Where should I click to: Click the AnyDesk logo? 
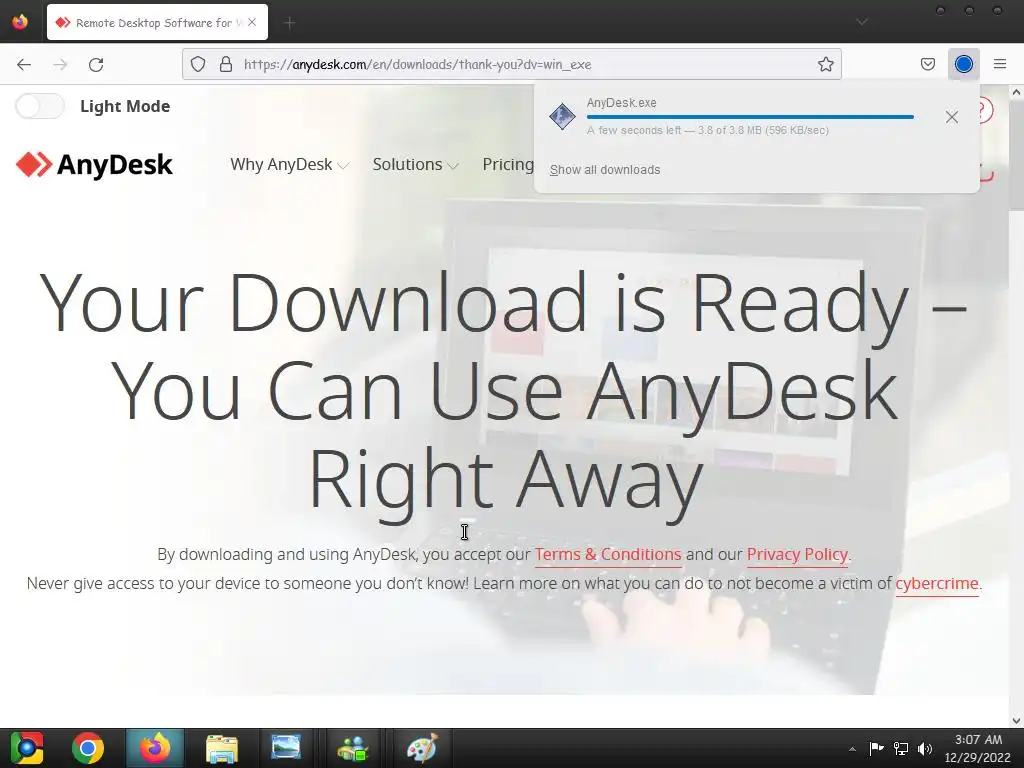[94, 165]
